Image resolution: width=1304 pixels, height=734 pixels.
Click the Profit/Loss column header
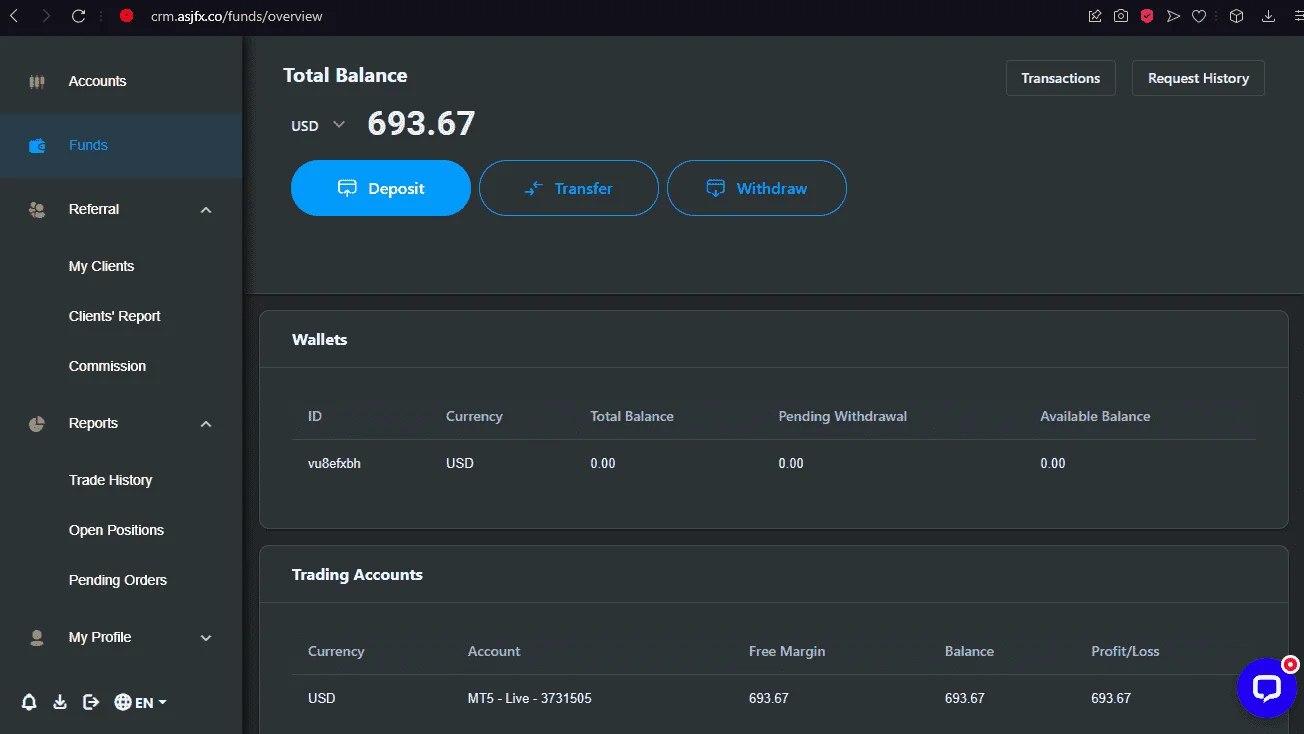1125,651
